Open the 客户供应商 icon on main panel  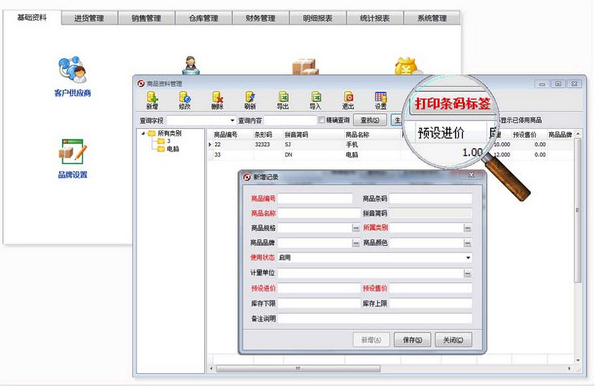(72, 77)
